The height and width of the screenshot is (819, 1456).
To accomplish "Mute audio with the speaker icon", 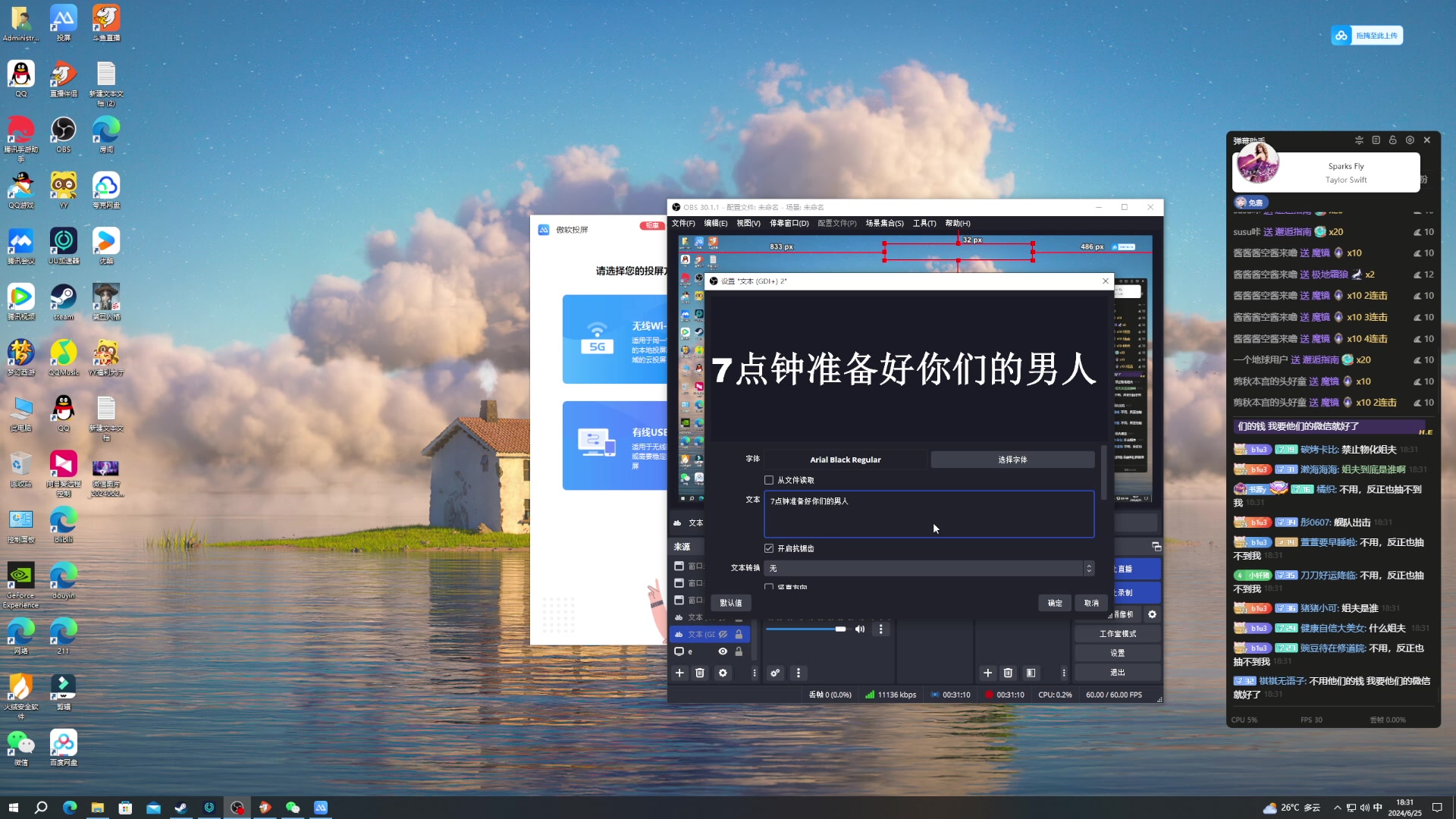I will click(860, 629).
